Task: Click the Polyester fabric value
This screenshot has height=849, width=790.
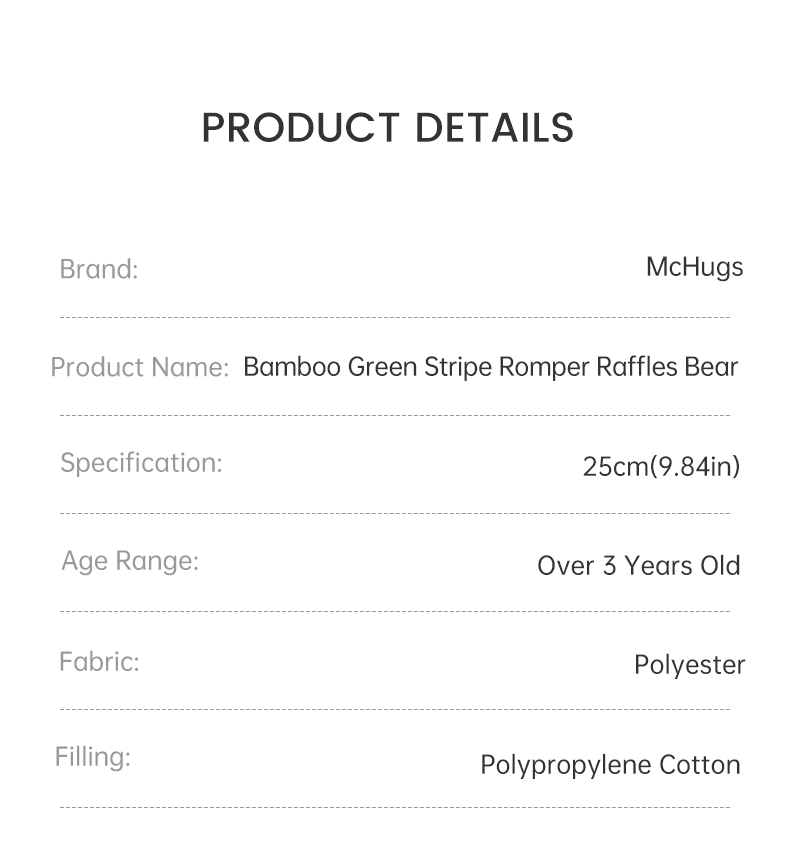Action: click(689, 665)
